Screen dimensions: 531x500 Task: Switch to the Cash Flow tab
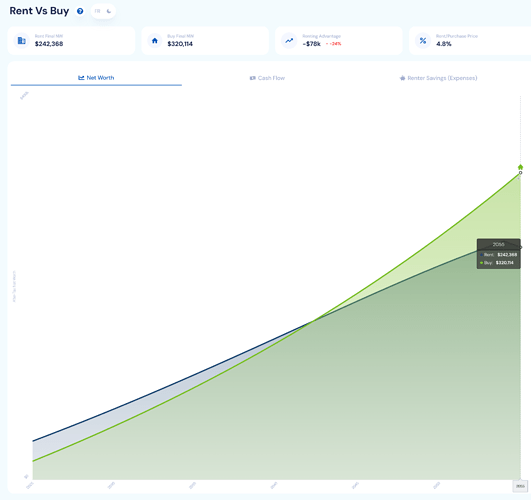click(267, 78)
